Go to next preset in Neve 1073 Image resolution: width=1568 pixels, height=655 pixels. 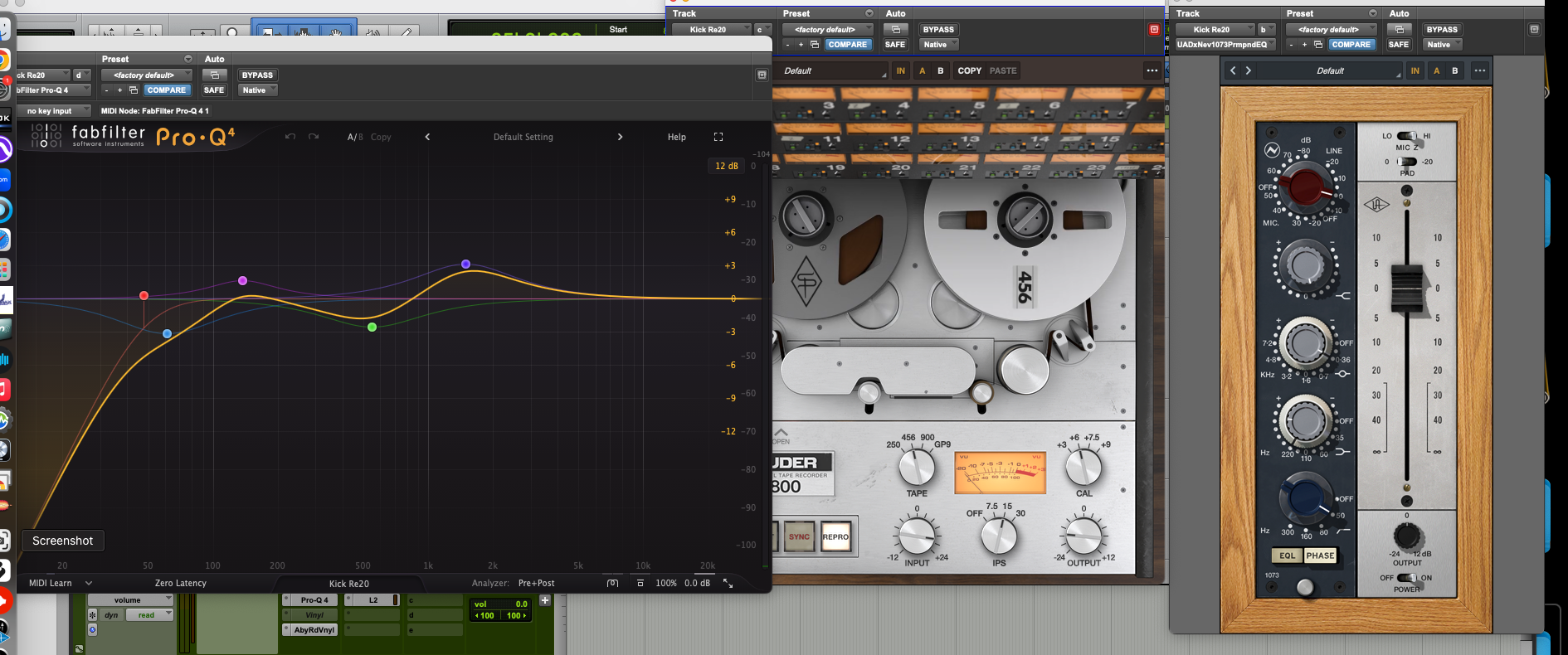(x=1248, y=70)
